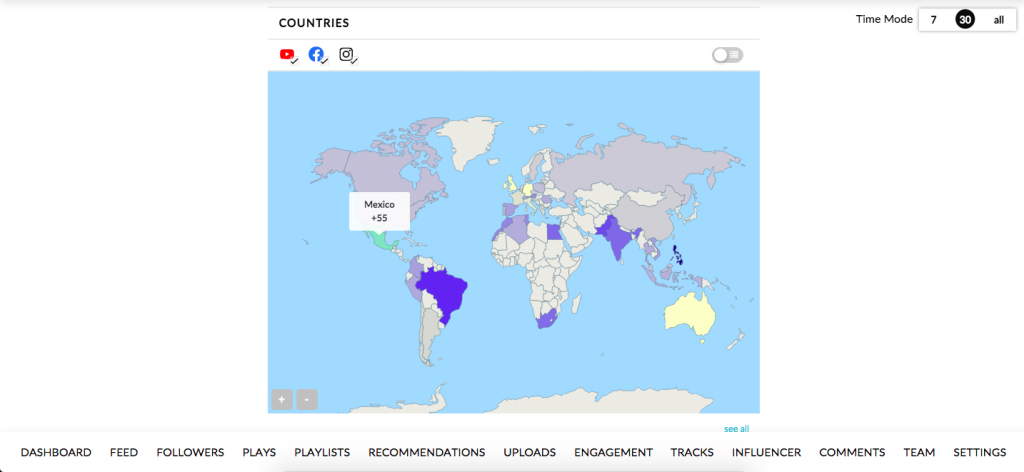Toggle the Facebook platform filter icon
Image resolution: width=1024 pixels, height=472 pixels.
point(317,55)
